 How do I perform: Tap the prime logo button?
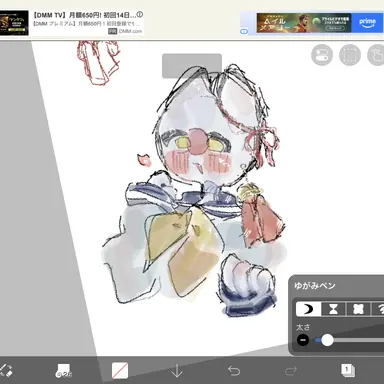(367, 23)
